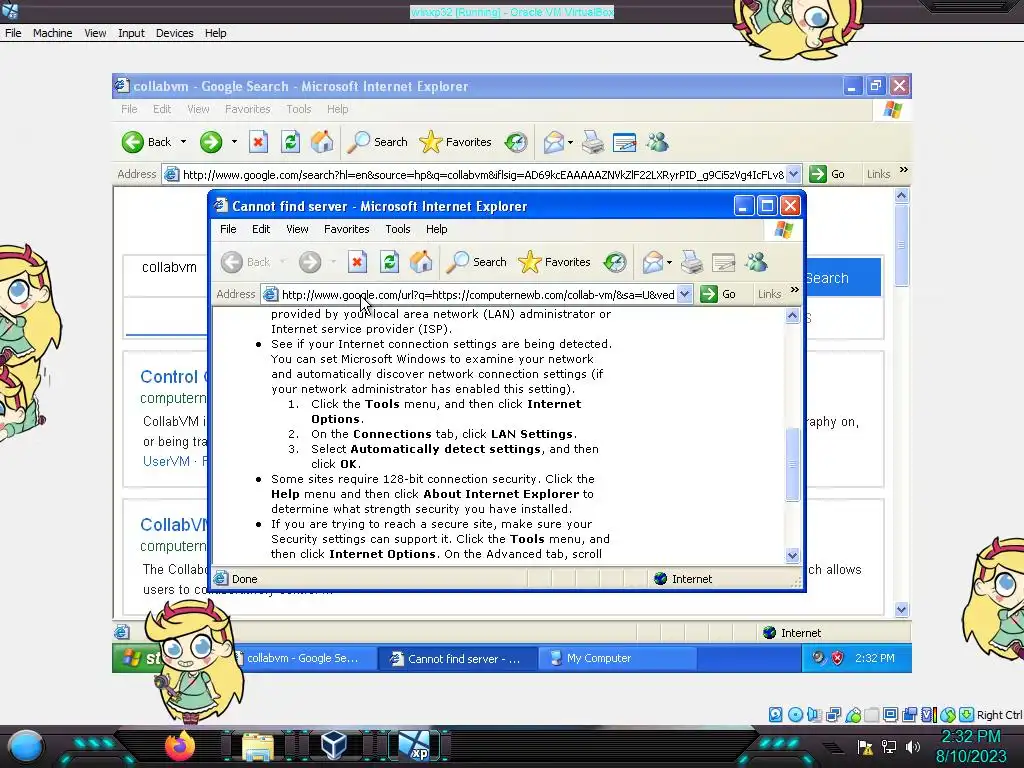Open Mail dropdown arrow in Google Search toolbar
Image resolution: width=1024 pixels, height=768 pixels.
pos(570,142)
